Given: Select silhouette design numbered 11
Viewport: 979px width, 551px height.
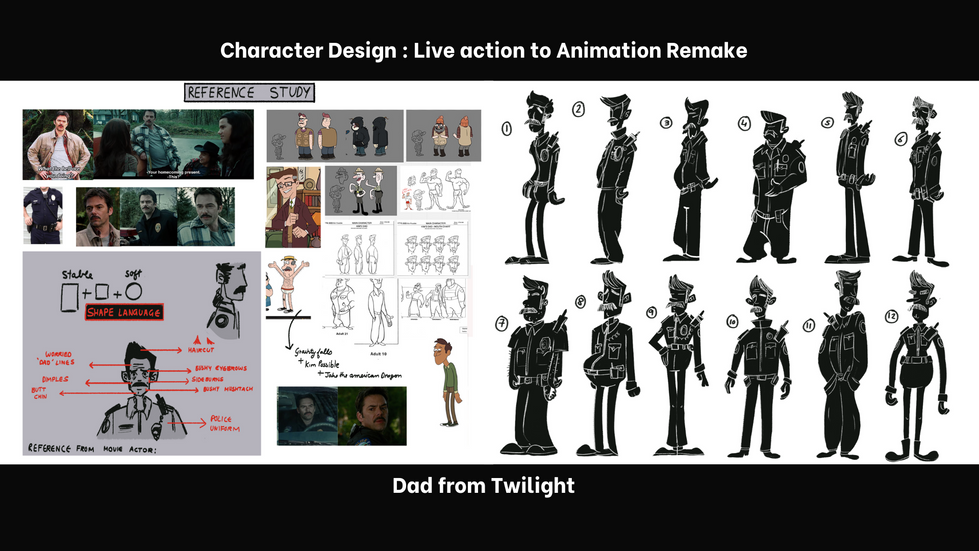Looking at the screenshot, I should (843, 366).
